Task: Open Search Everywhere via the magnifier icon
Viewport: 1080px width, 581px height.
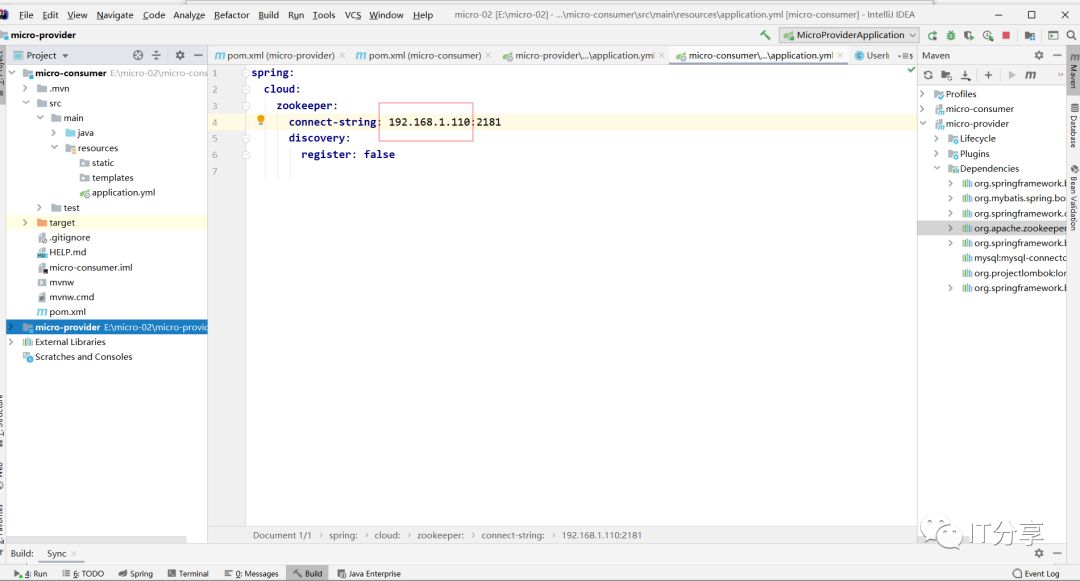Action: click(1071, 35)
